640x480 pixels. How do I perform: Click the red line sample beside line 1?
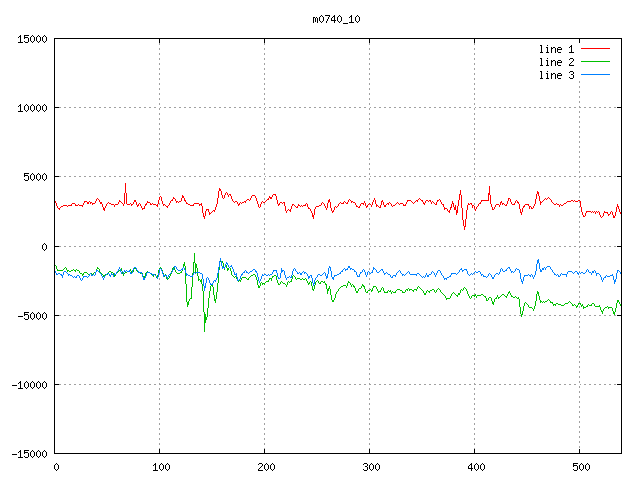point(595,48)
